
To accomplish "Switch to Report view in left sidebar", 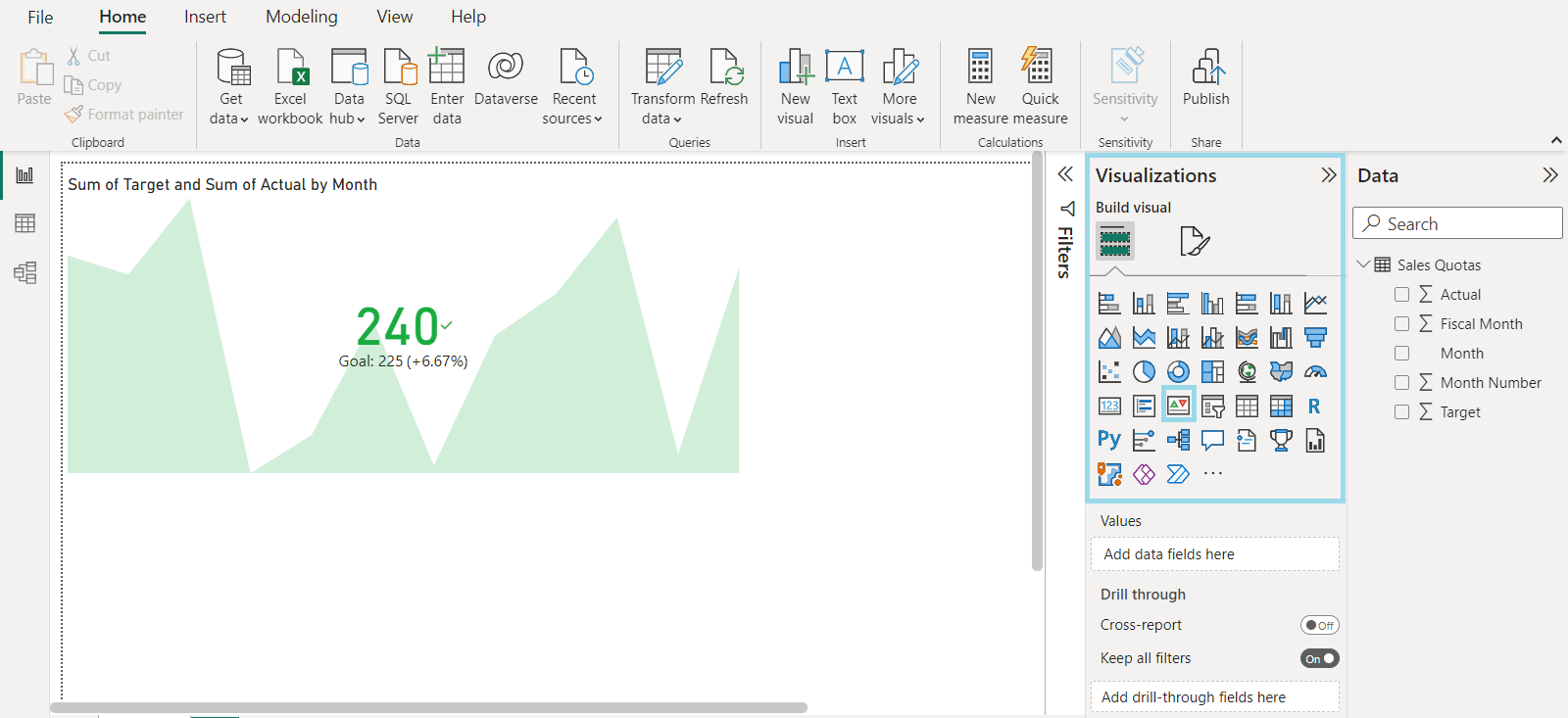I will pos(24,175).
